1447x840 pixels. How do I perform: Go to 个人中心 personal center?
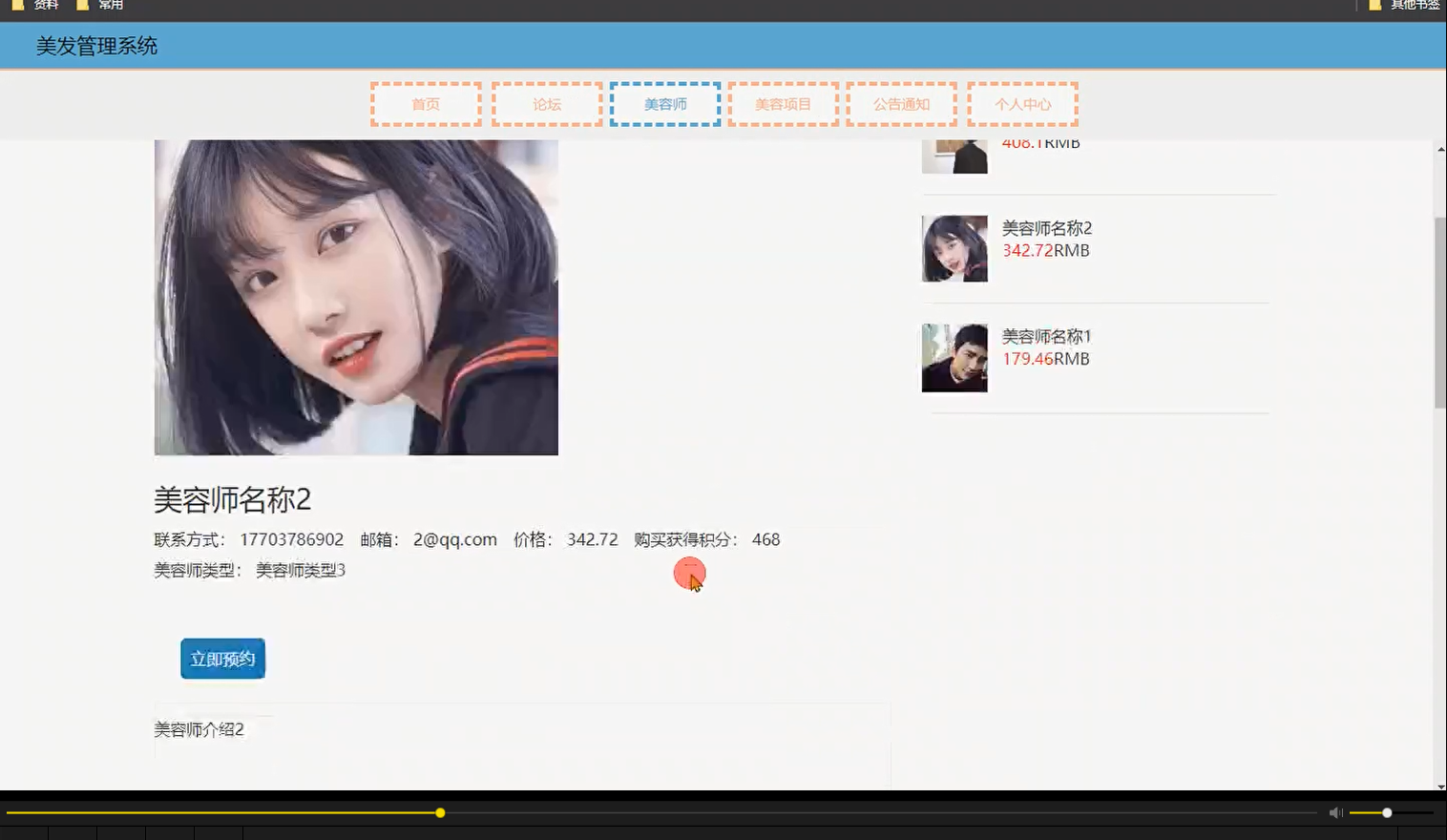1021,104
